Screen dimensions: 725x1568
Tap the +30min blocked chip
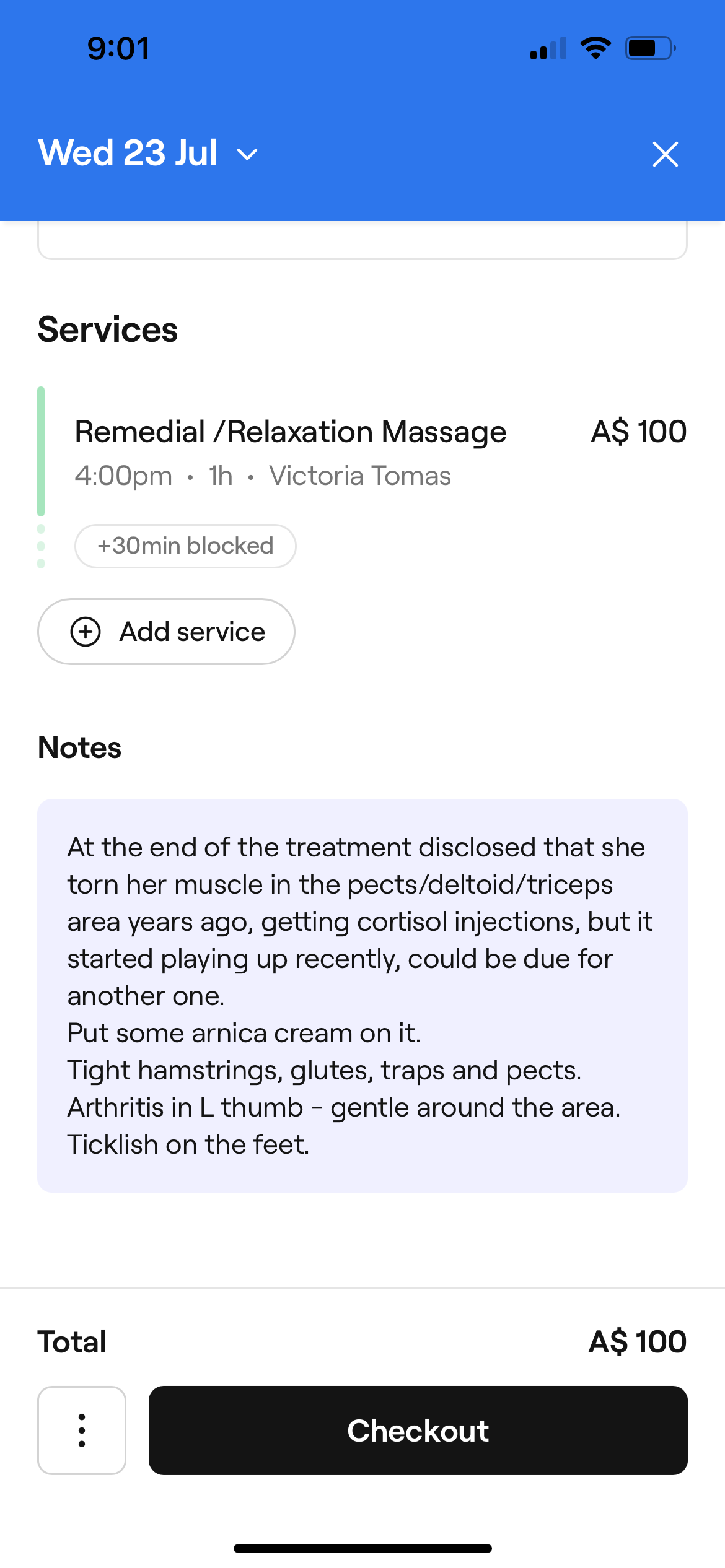185,546
